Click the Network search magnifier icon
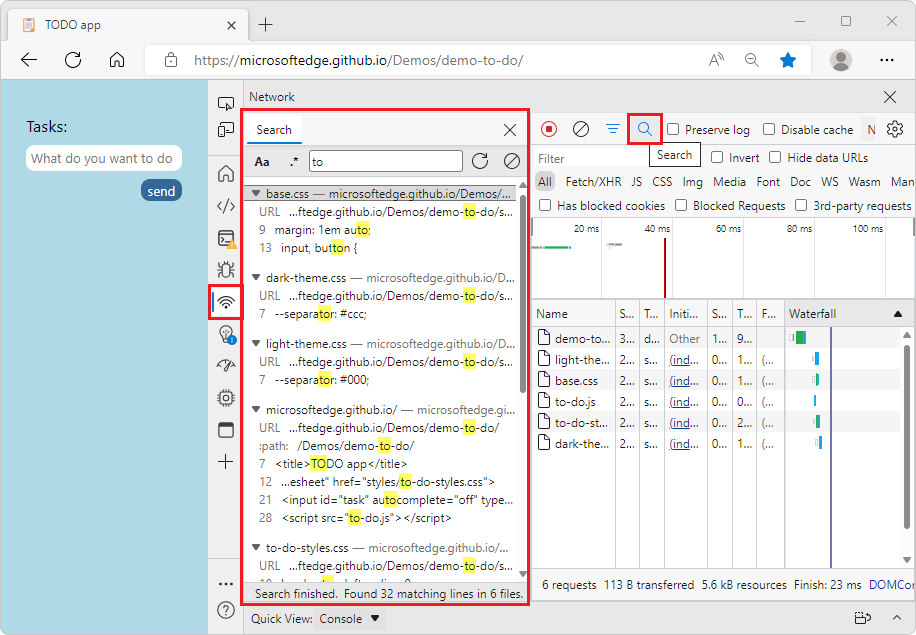Viewport: 916px width, 635px height. pos(644,129)
